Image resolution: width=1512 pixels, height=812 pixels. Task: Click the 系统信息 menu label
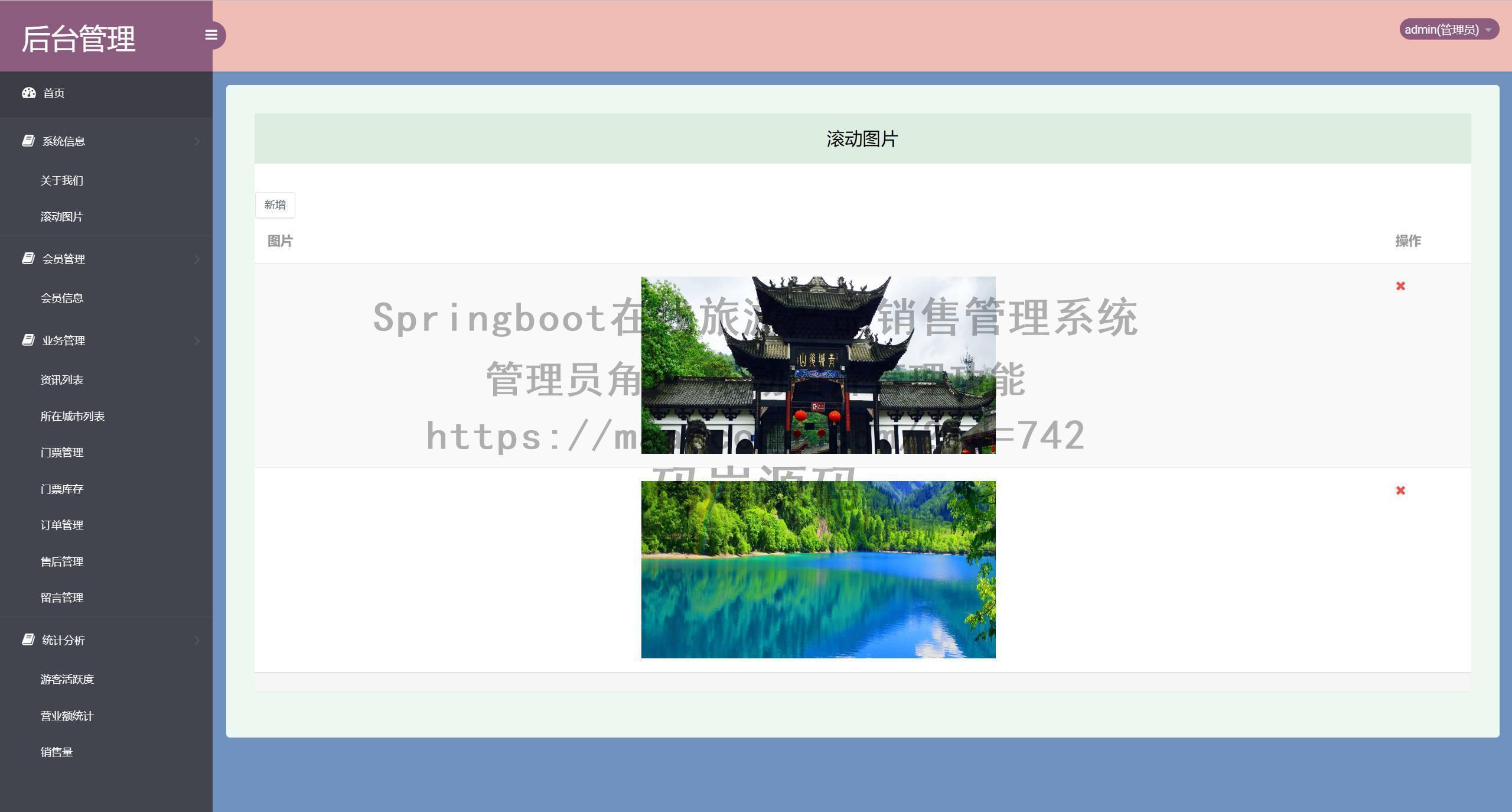coord(63,141)
